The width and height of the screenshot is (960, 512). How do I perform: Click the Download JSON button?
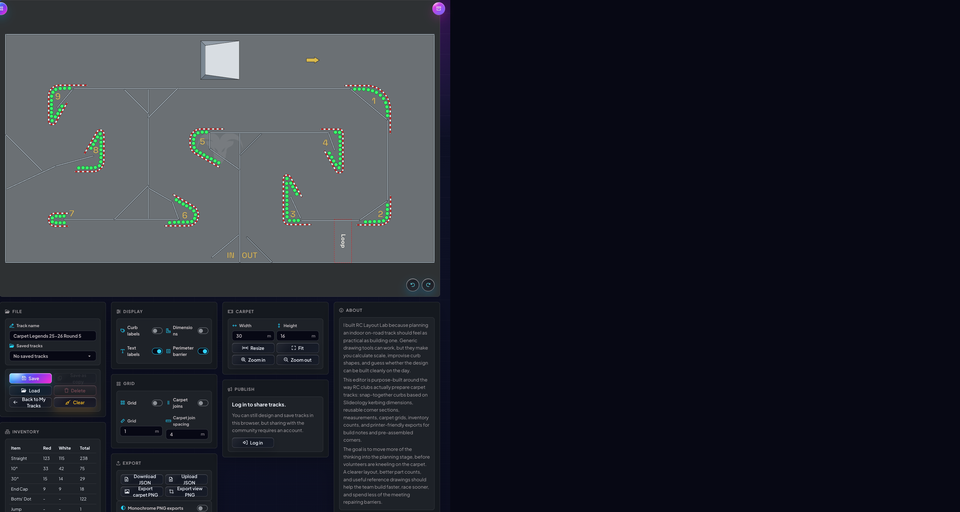pyautogui.click(x=141, y=480)
